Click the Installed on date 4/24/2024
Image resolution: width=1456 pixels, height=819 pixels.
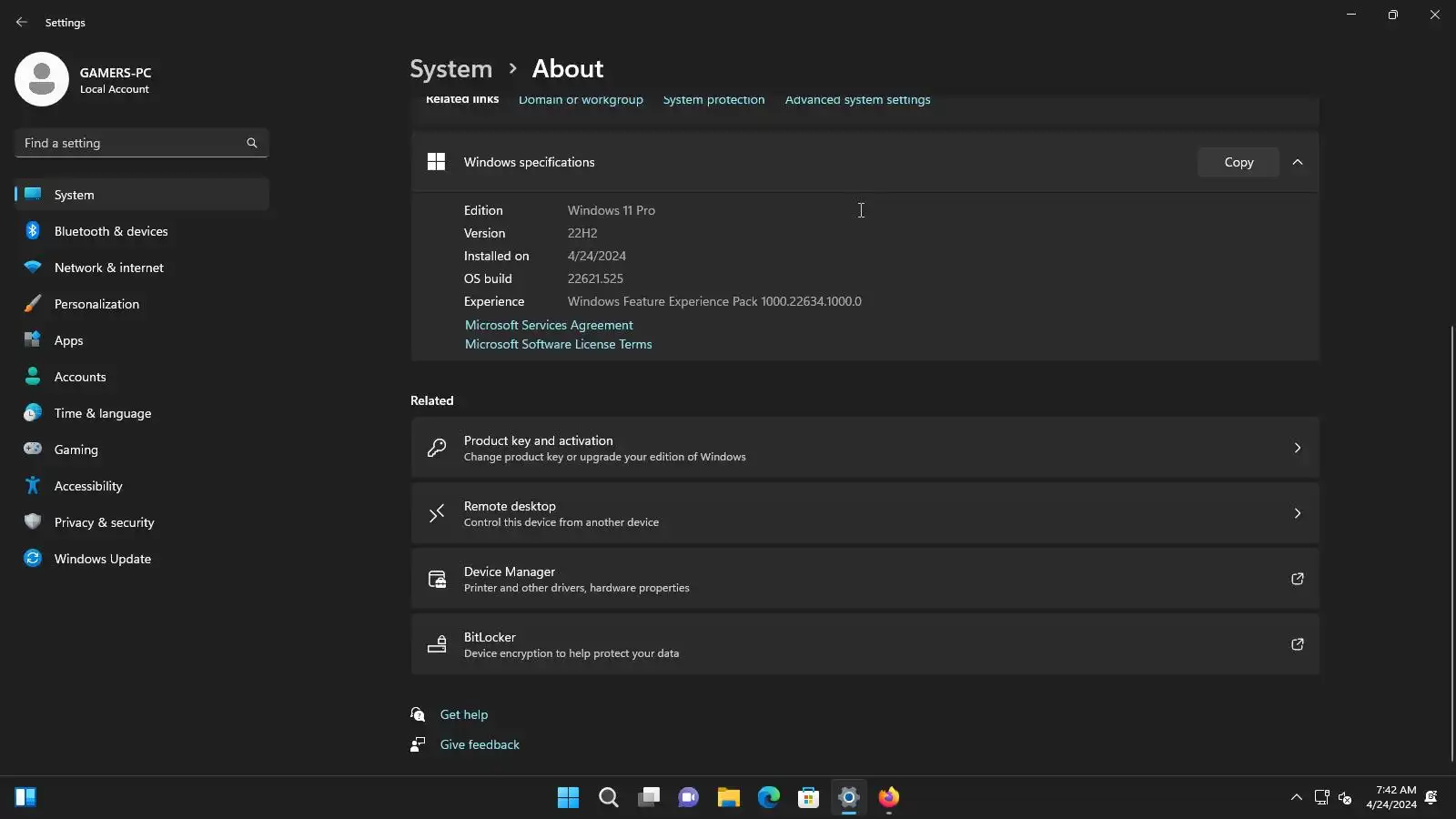[597, 256]
